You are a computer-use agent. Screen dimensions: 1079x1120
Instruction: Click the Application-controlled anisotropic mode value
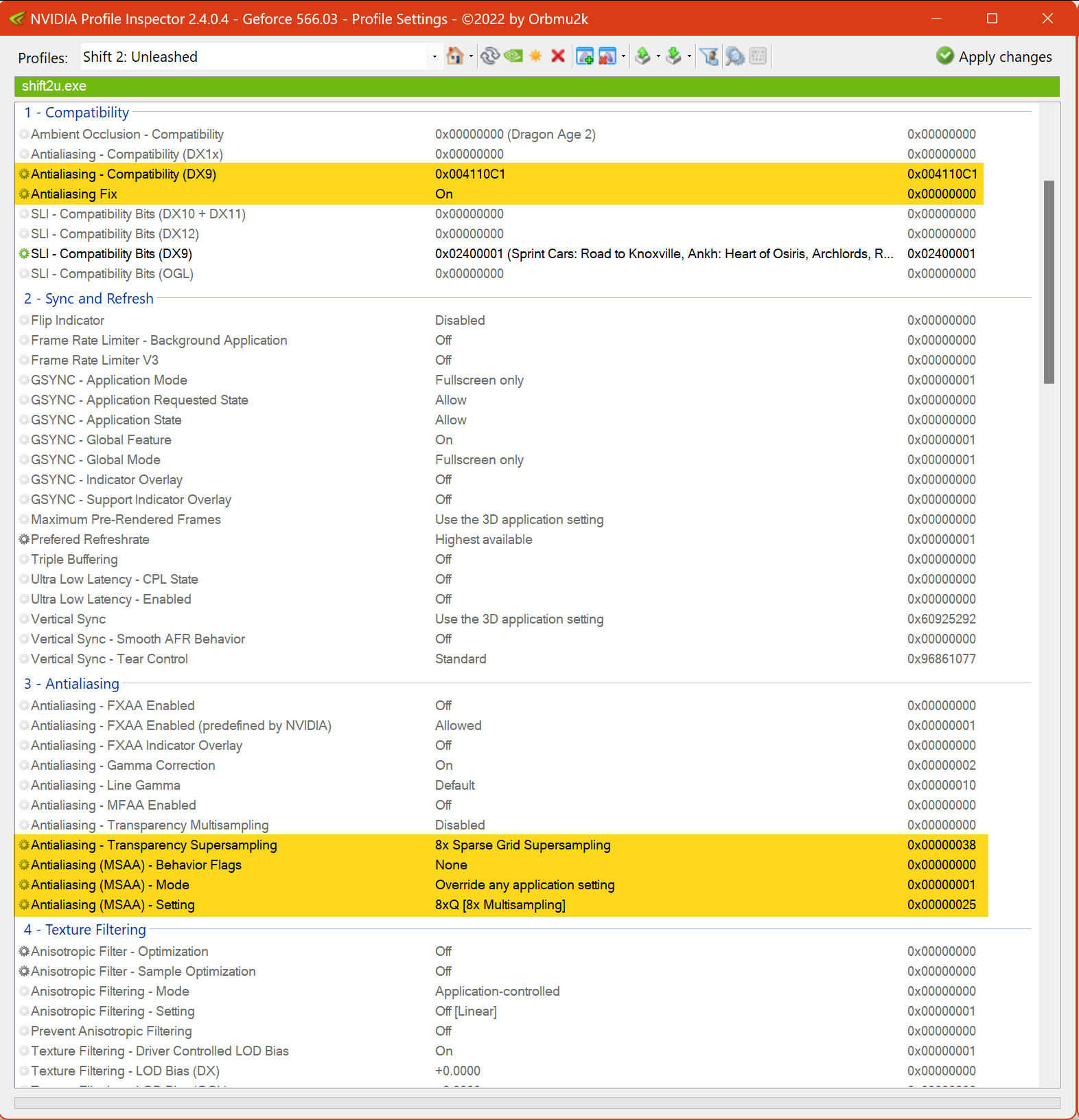point(497,992)
